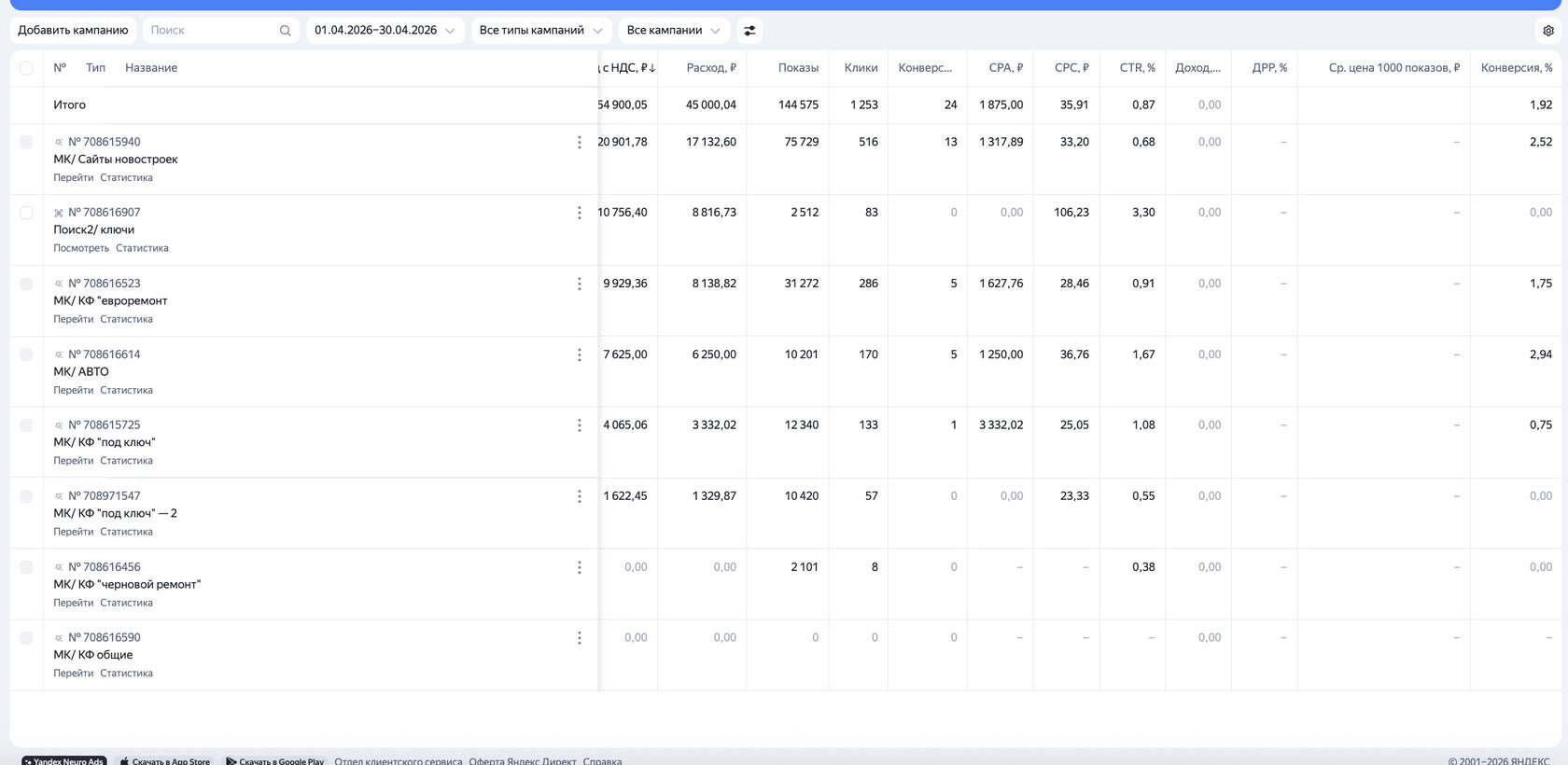Open the three-dot menu for campaign 708615940
The width and height of the screenshot is (1568, 765).
pos(579,143)
